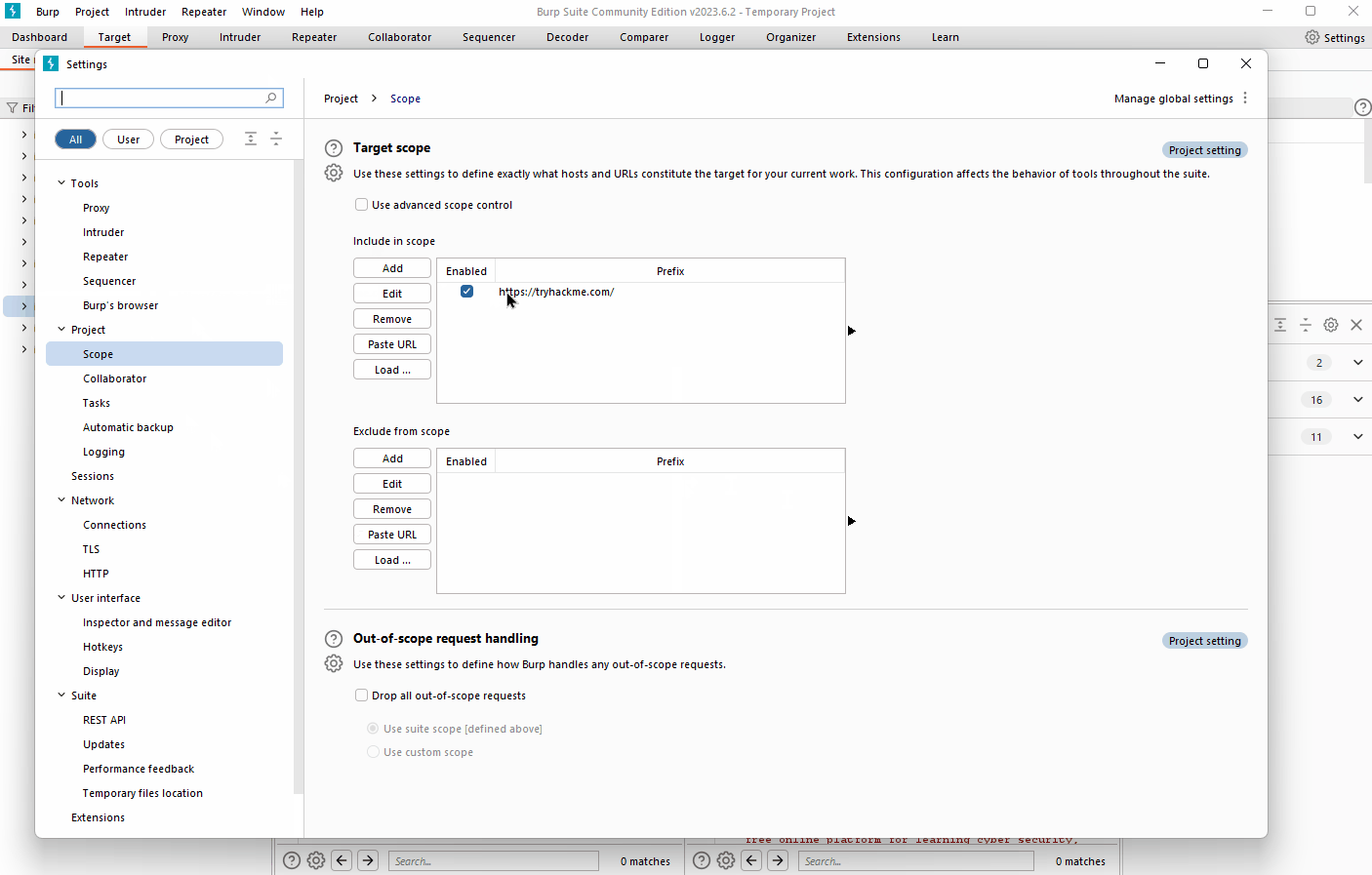Image resolution: width=1372 pixels, height=875 pixels.
Task: Collapse the Tools tree section
Action: click(x=61, y=183)
